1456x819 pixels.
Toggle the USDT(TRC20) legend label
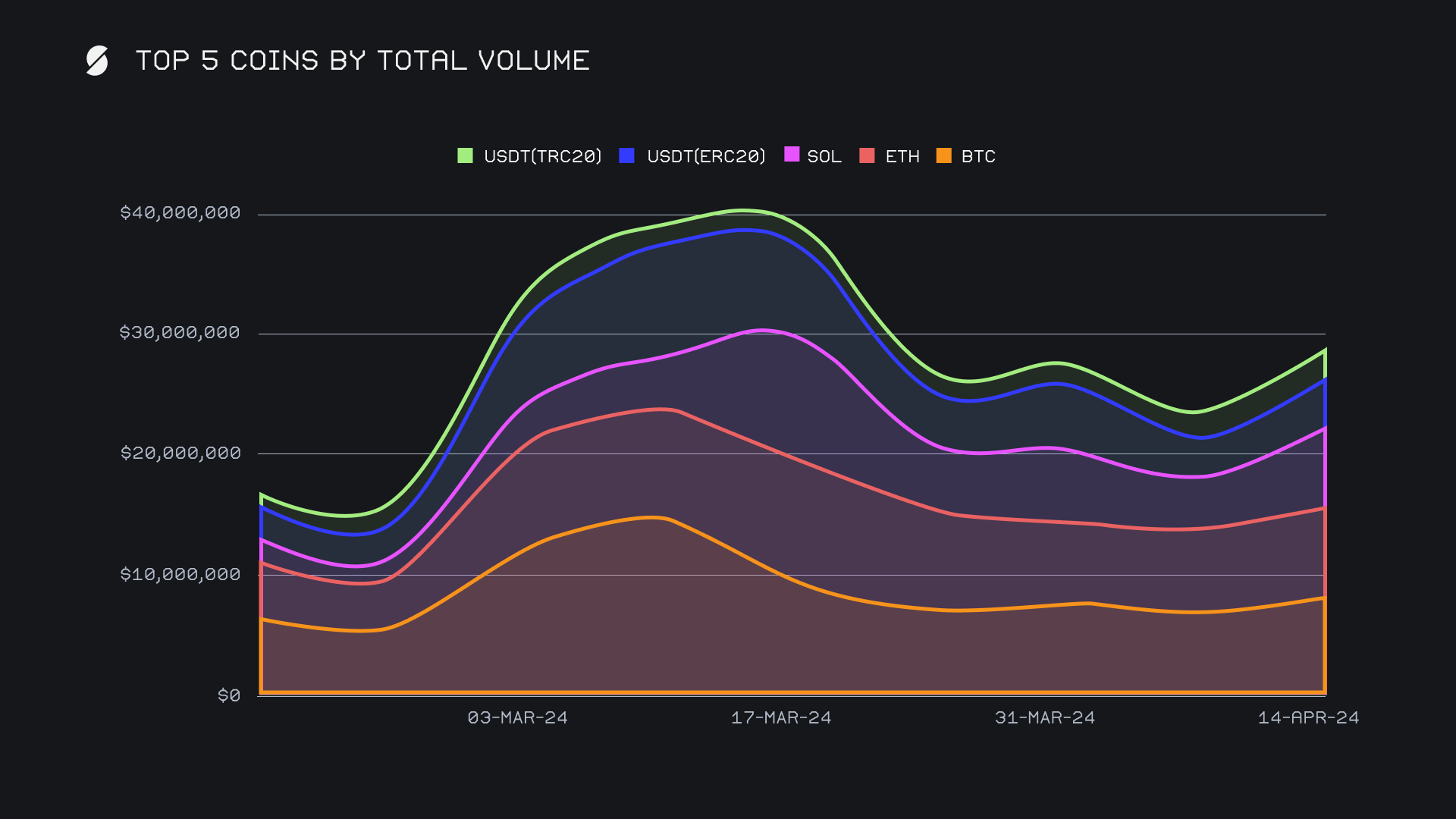coord(542,156)
